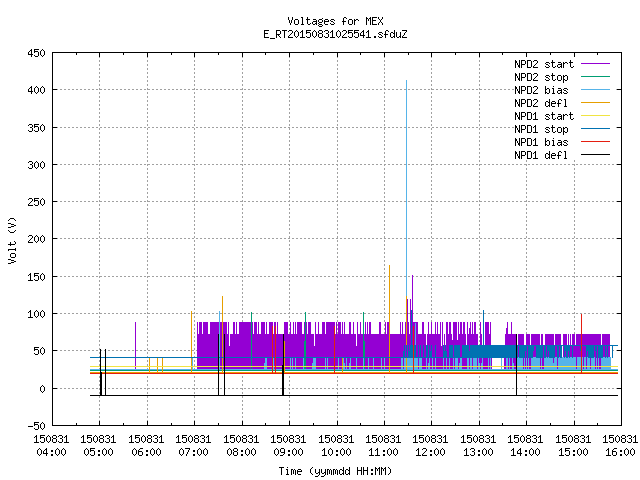The image size is (640, 480).
Task: Click the orange NPD2 defl legend line
Action: (x=595, y=103)
